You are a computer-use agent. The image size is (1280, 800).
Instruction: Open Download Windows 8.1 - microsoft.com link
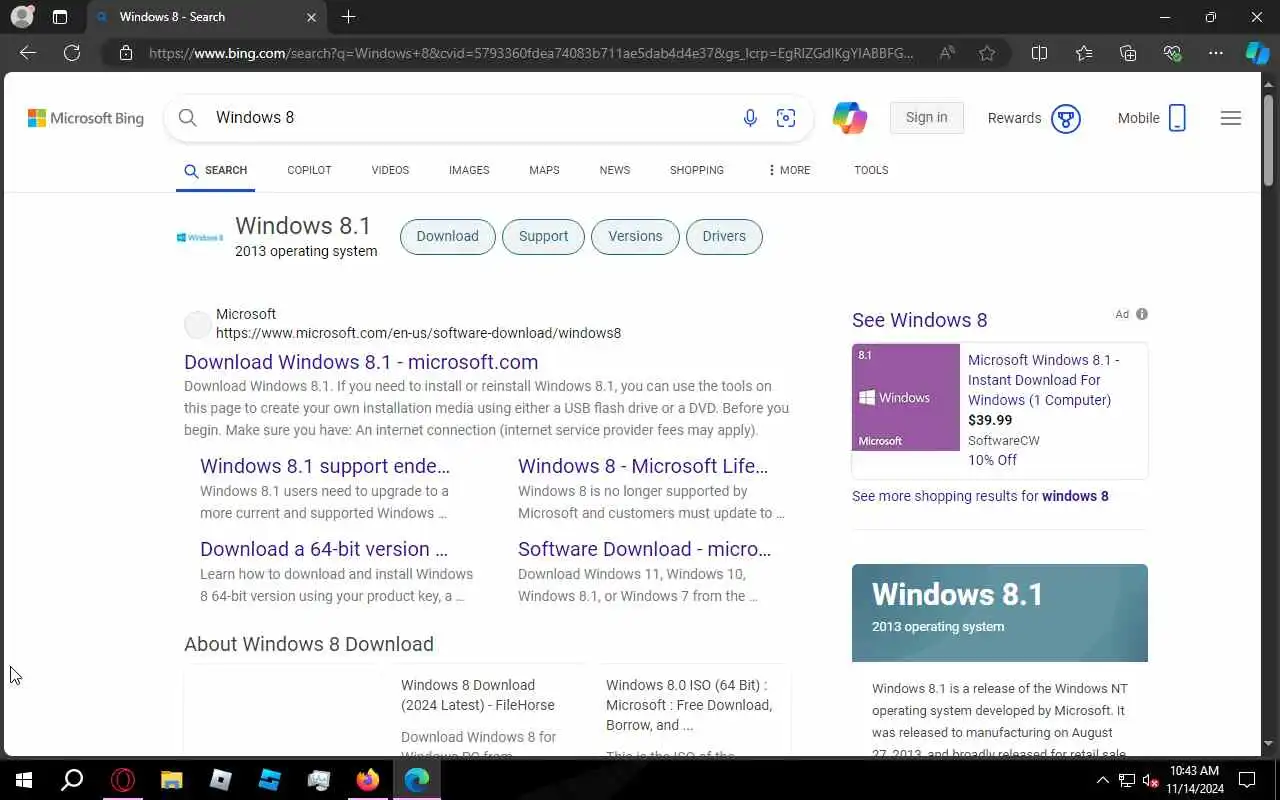pos(361,362)
